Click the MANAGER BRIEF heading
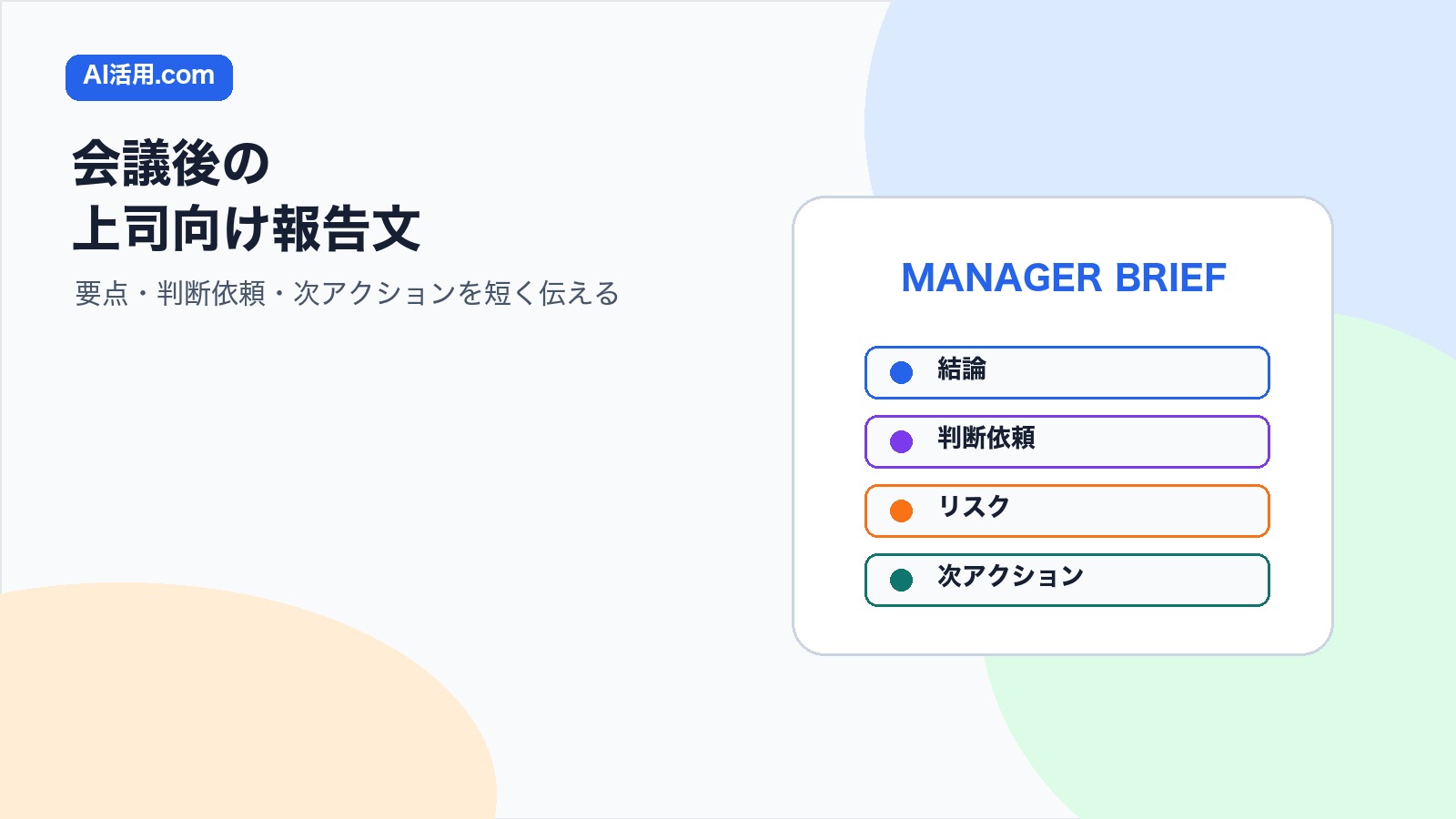1456x819 pixels. 1063,278
